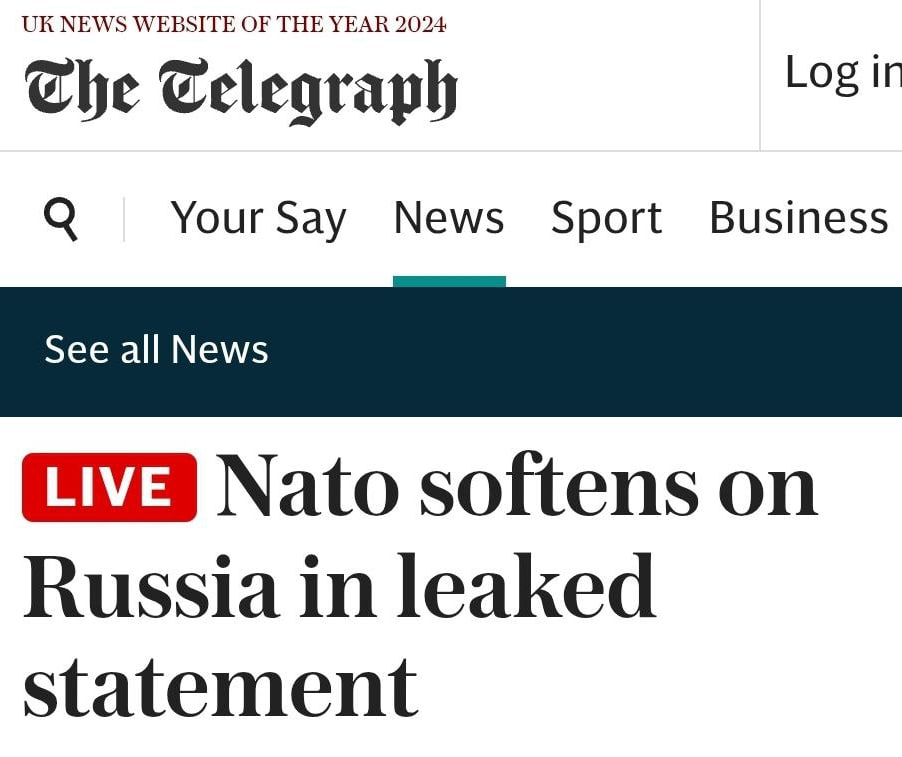Go to the Sport section

[606, 218]
